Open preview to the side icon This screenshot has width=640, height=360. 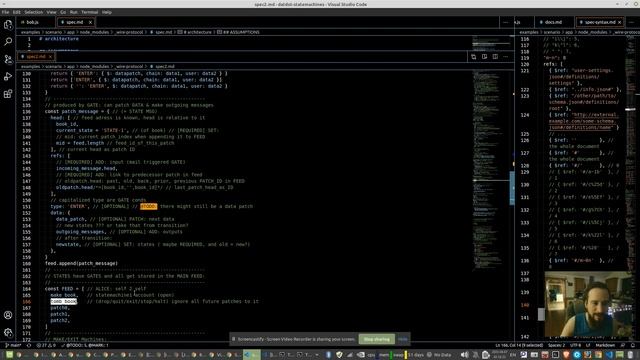pyautogui.click(x=484, y=57)
